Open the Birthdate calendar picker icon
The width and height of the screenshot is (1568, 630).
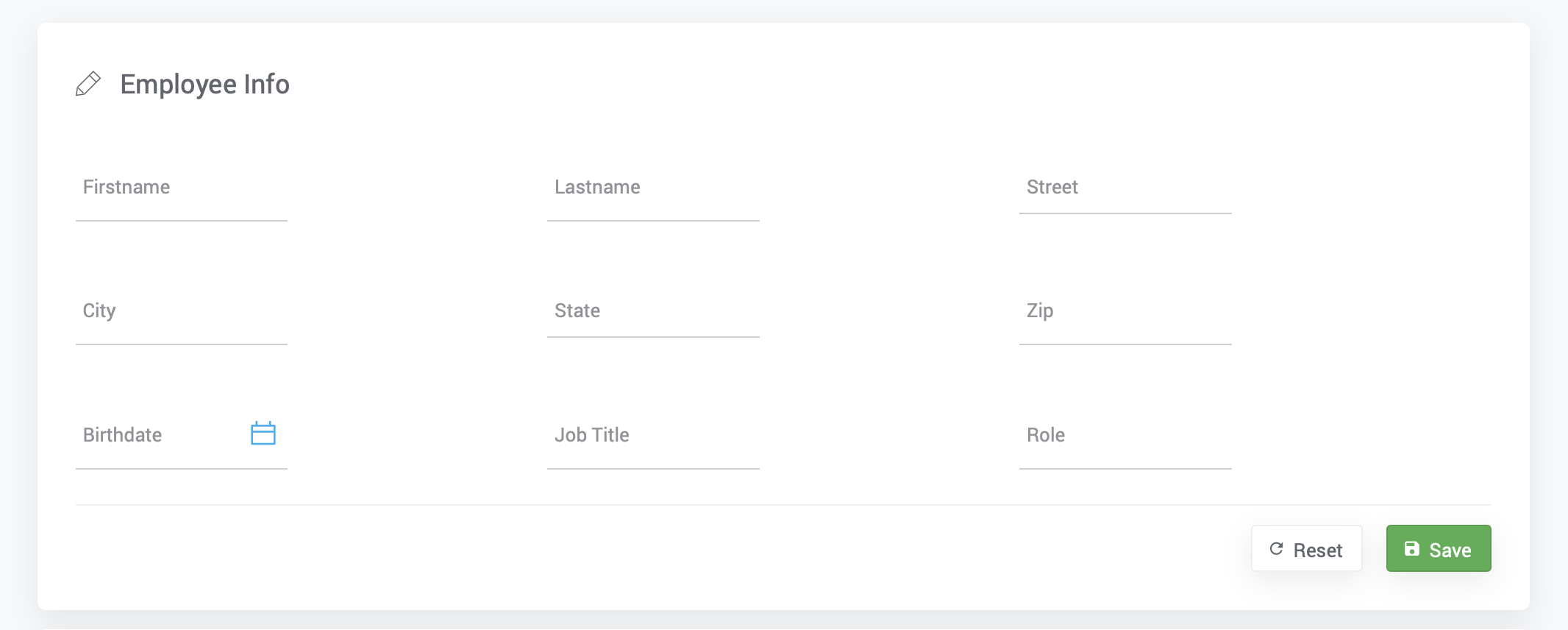tap(263, 433)
